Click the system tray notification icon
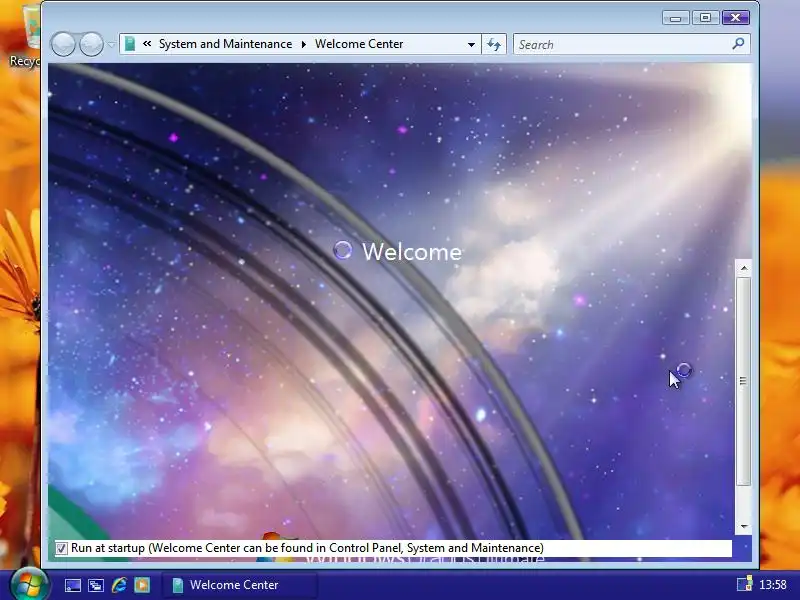Image resolution: width=800 pixels, height=600 pixels. (744, 584)
